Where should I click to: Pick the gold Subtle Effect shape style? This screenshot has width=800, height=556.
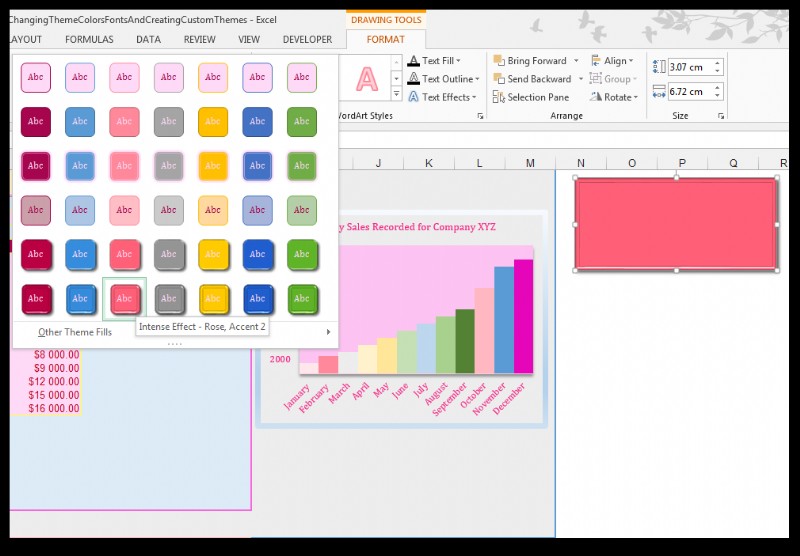(x=213, y=210)
